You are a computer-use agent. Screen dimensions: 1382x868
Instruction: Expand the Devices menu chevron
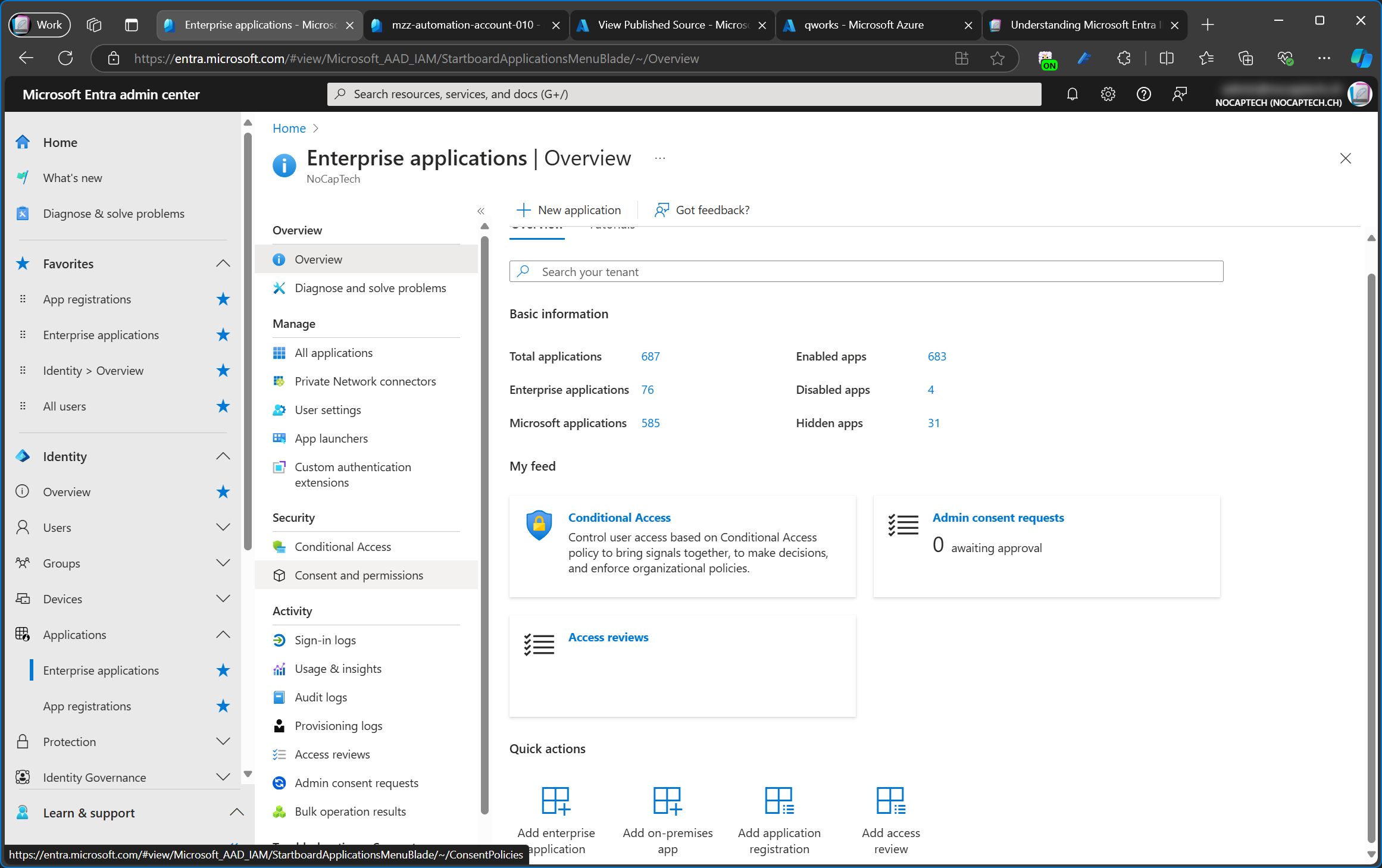[223, 599]
